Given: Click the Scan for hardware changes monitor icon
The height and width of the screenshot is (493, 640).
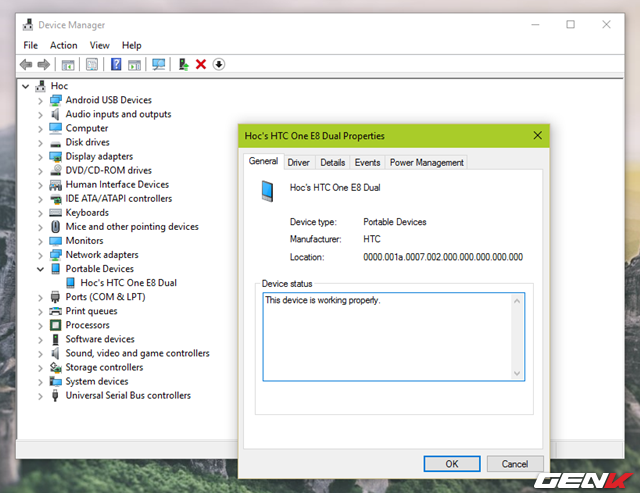Looking at the screenshot, I should tap(158, 64).
